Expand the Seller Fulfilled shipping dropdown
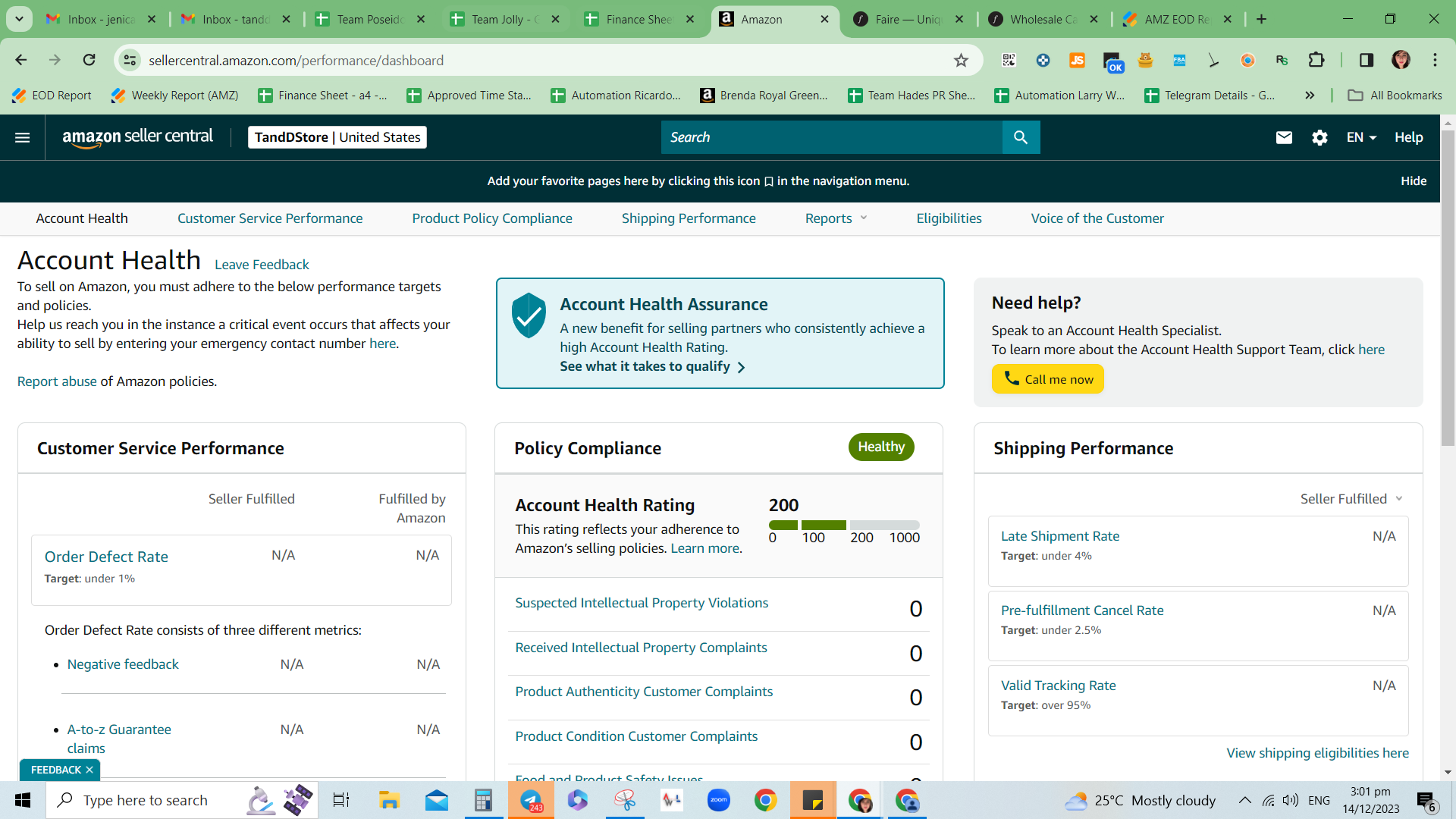 coord(1351,499)
